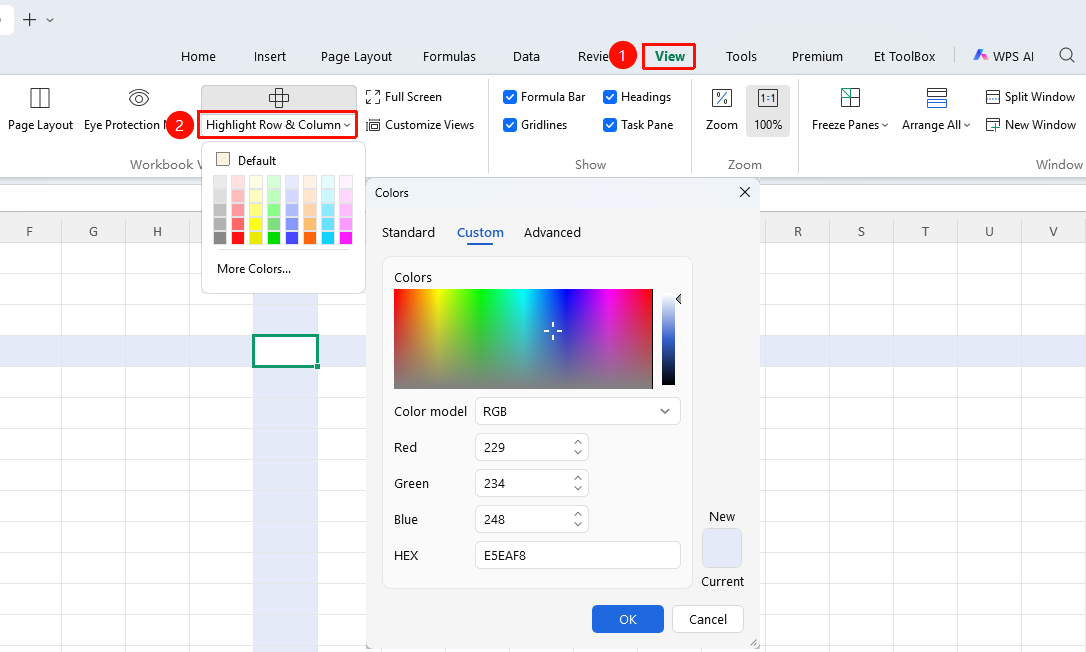Uncheck the Gridlines checkbox

510,125
